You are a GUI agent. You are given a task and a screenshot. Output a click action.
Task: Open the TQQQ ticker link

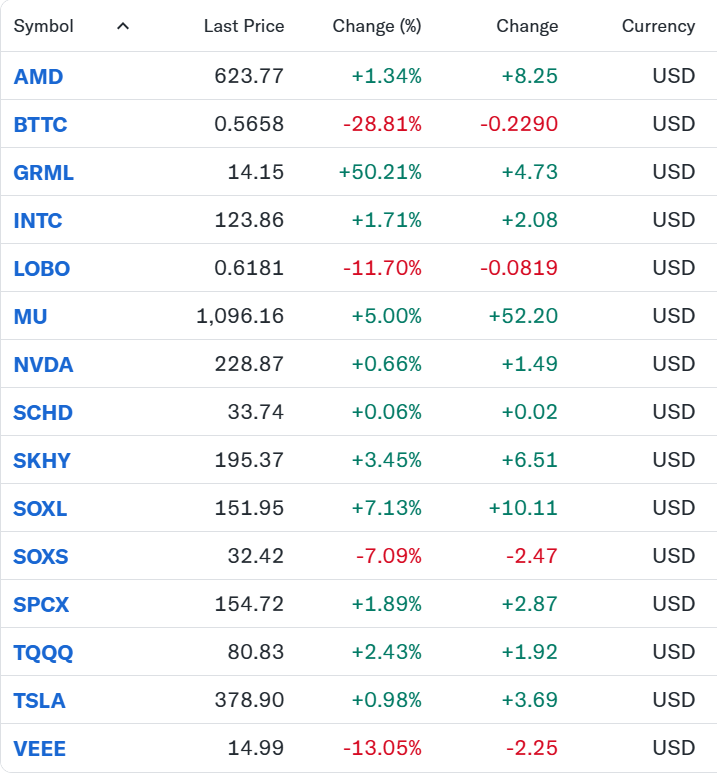(x=43, y=653)
